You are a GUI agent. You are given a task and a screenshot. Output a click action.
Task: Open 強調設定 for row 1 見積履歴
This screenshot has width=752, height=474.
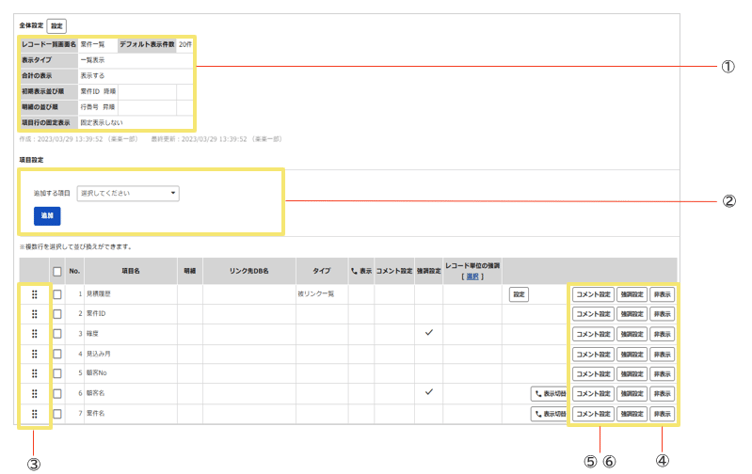coord(632,295)
